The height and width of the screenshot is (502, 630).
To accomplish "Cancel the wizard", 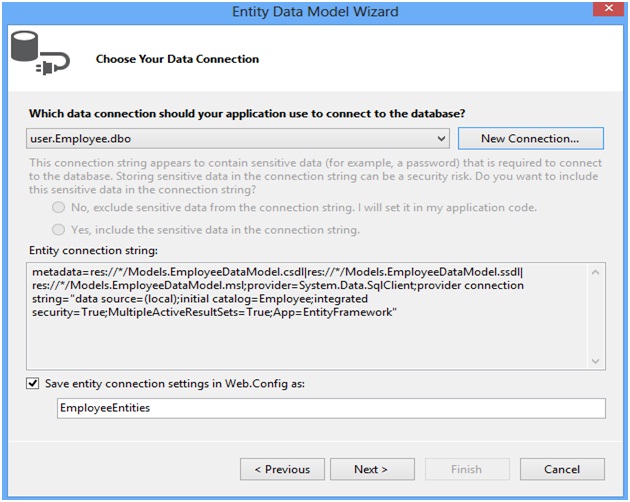I will coord(562,469).
